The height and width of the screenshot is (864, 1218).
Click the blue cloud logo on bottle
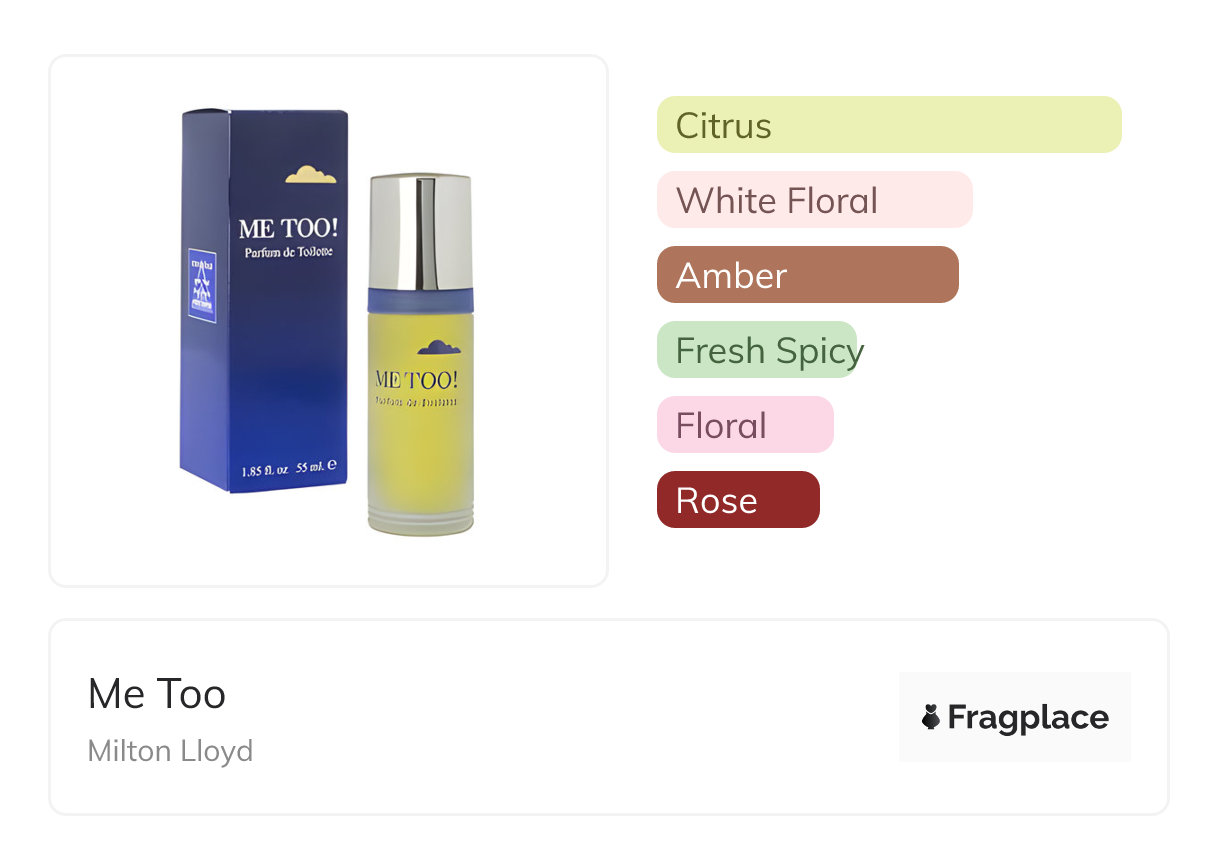click(x=439, y=348)
